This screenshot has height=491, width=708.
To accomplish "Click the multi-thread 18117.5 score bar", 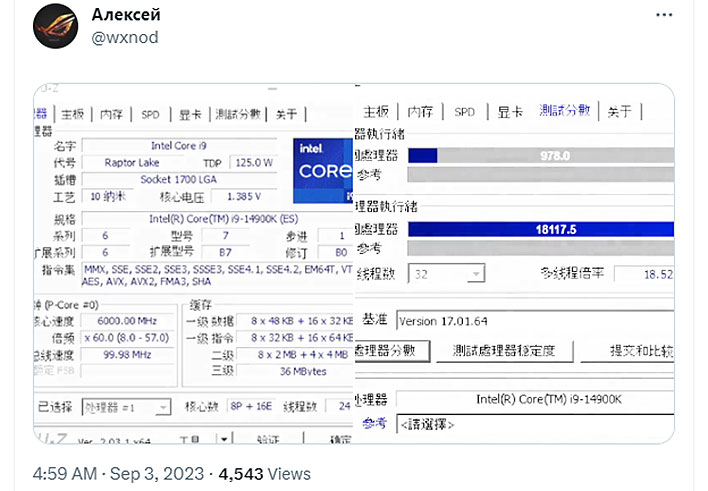I will pos(541,229).
